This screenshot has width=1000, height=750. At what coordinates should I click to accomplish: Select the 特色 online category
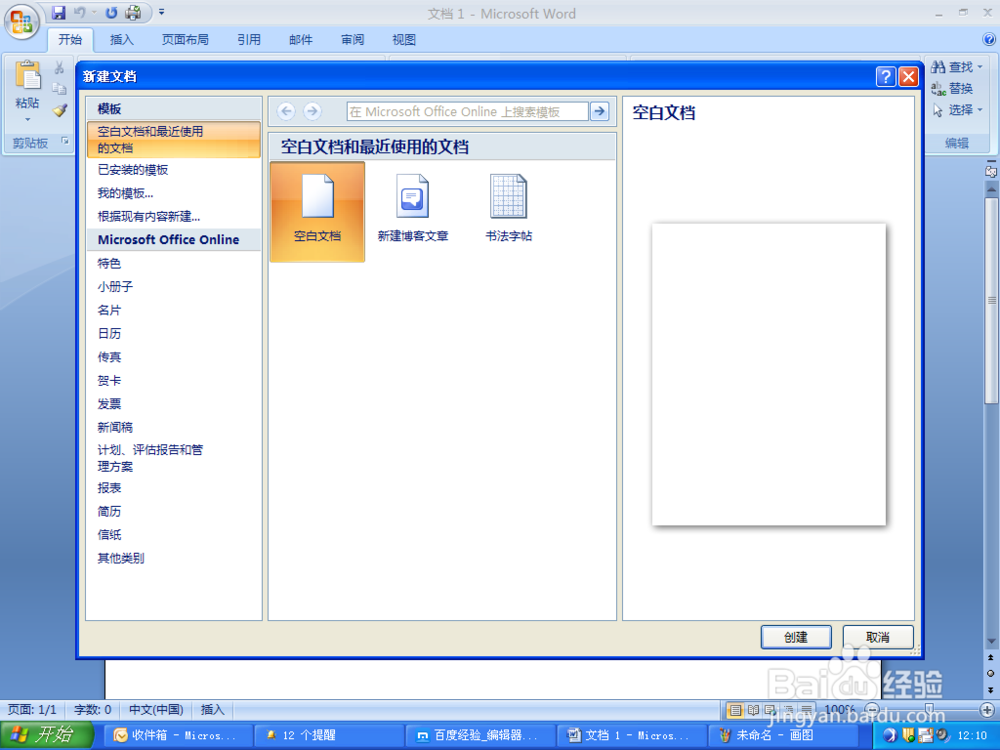[x=109, y=263]
